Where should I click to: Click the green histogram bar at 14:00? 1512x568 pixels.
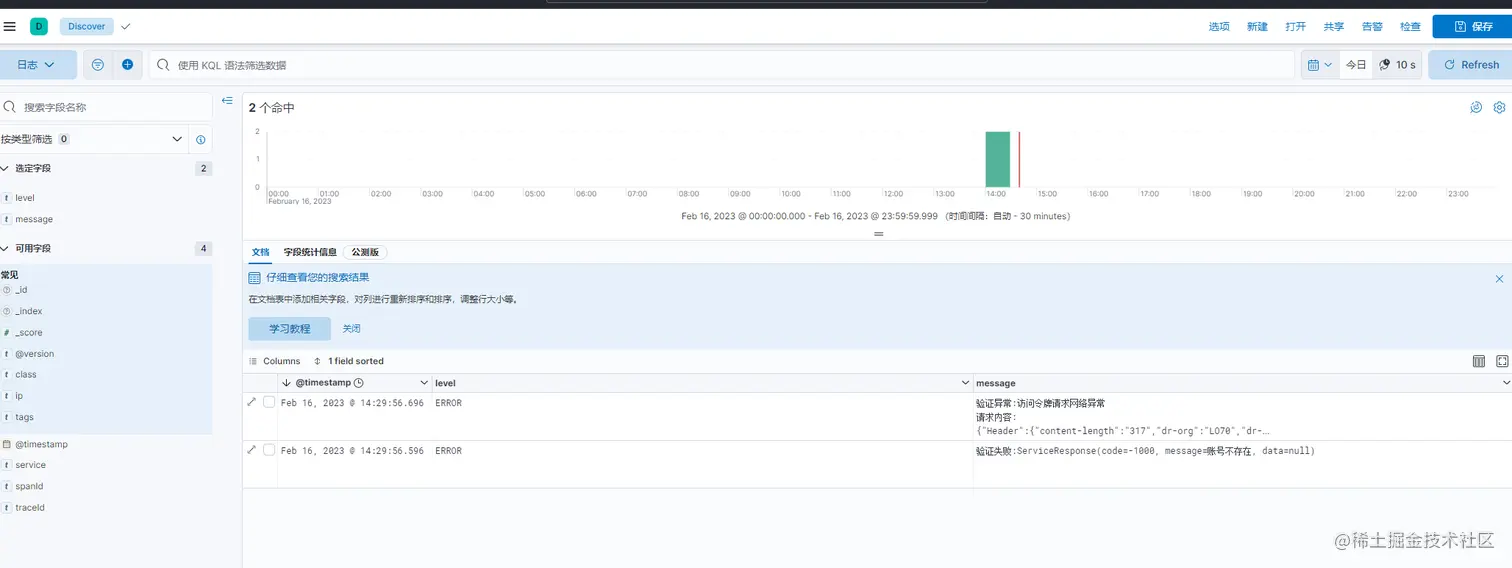(x=997, y=159)
